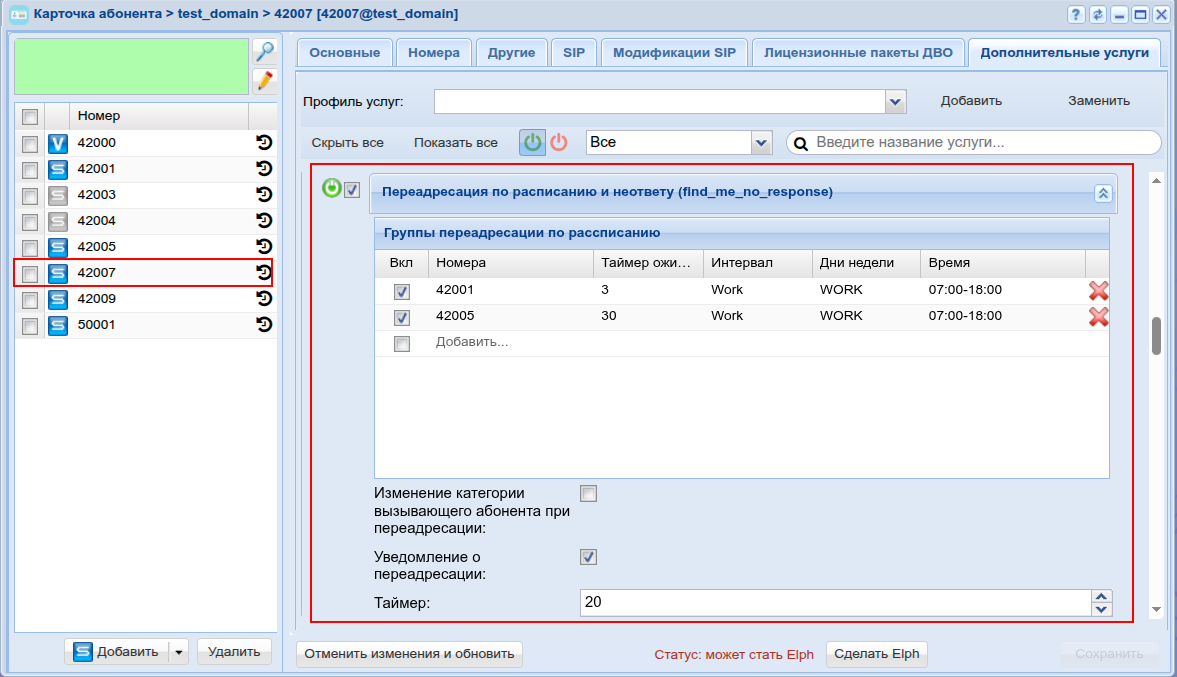Toggle notification of forwarding checkbox
Viewport: 1177px width, 677px height.
coord(588,557)
